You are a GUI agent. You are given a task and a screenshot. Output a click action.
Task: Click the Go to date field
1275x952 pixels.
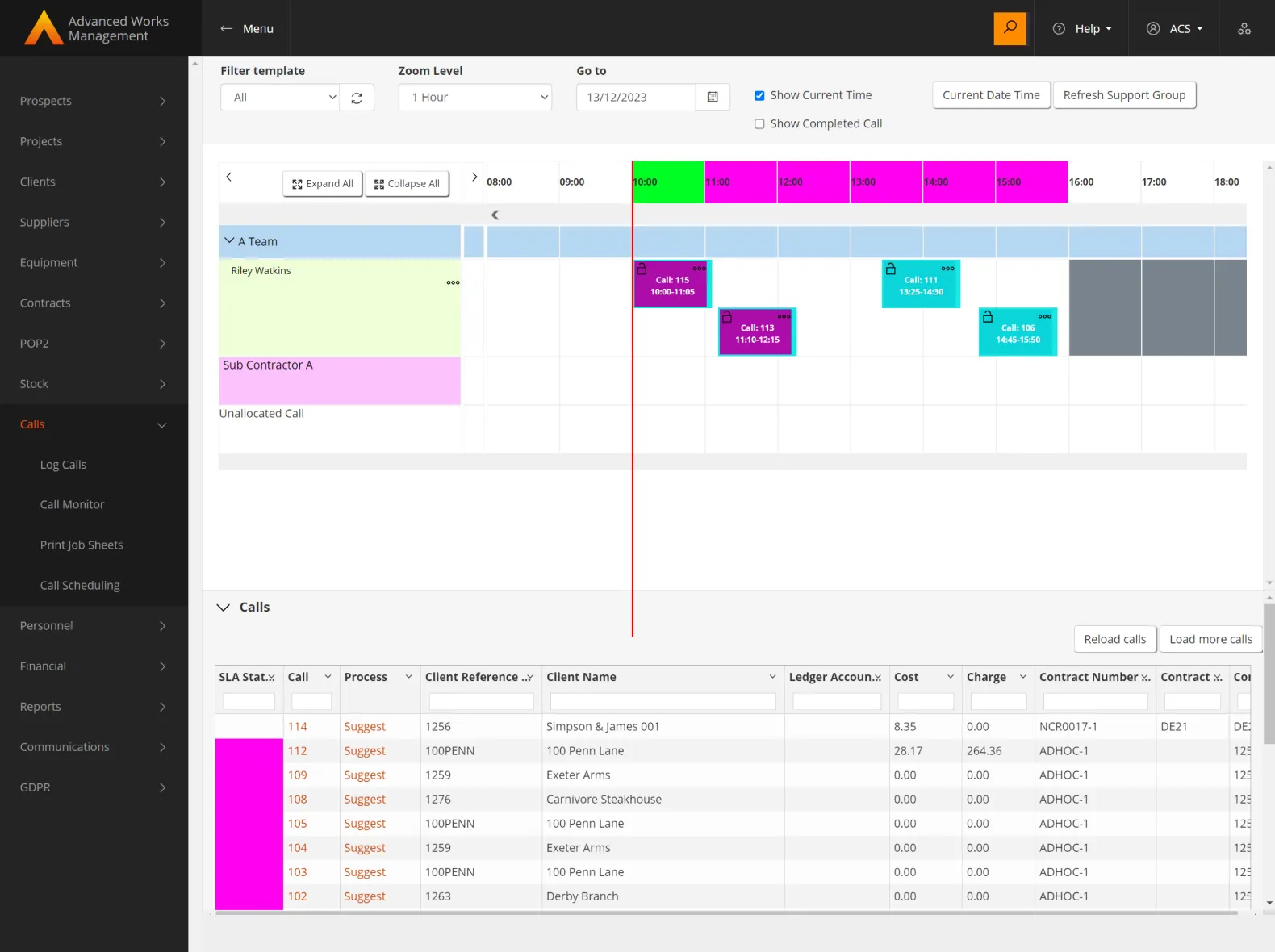(636, 97)
